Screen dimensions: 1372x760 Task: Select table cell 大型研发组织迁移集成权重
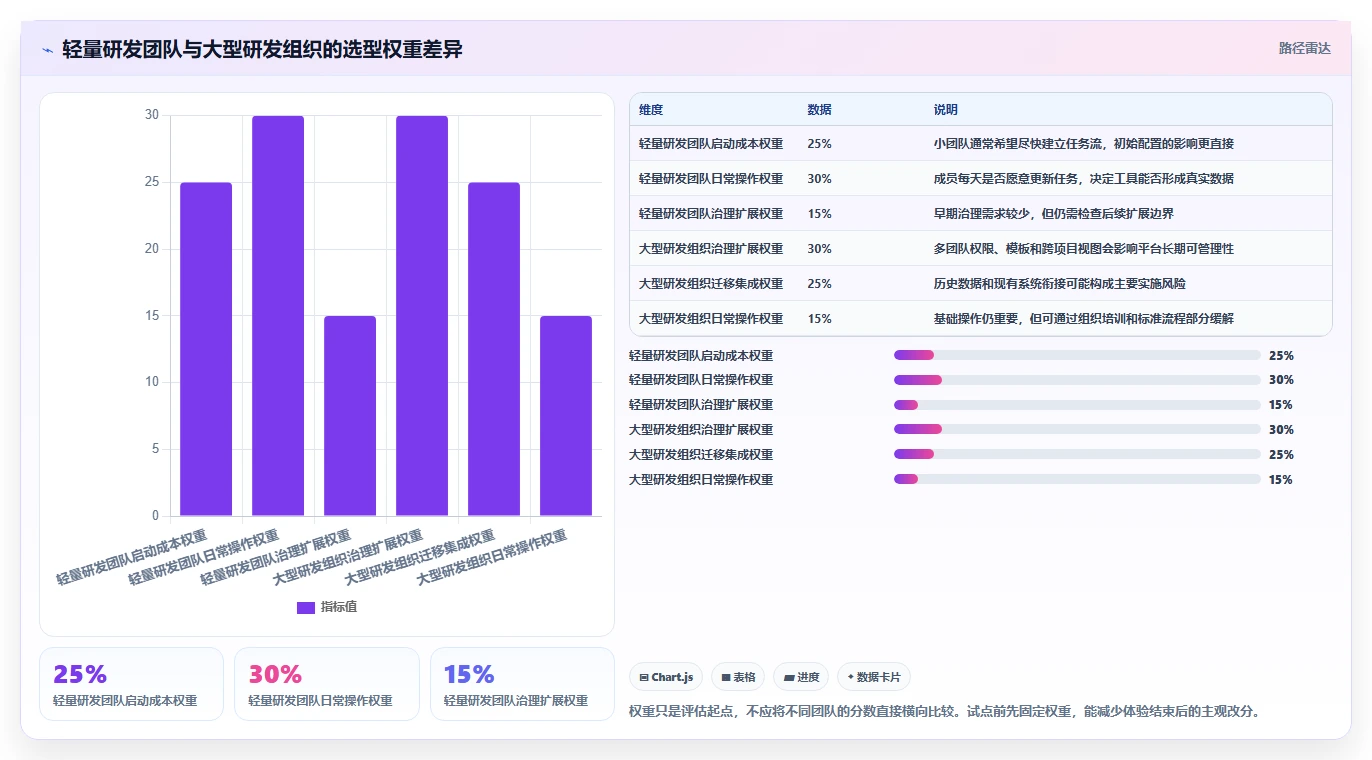(x=711, y=284)
